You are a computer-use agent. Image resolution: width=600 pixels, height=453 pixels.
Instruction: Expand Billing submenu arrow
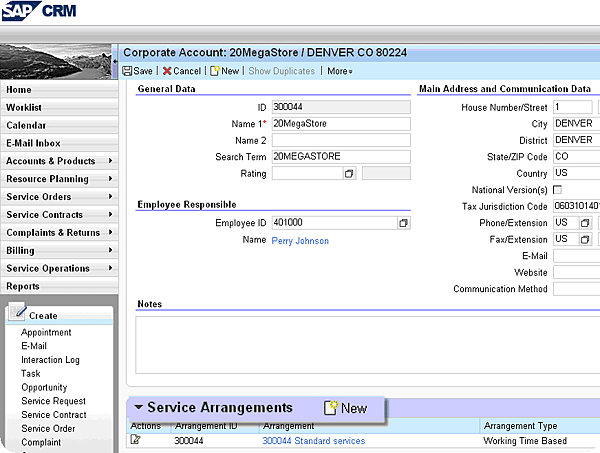point(110,250)
